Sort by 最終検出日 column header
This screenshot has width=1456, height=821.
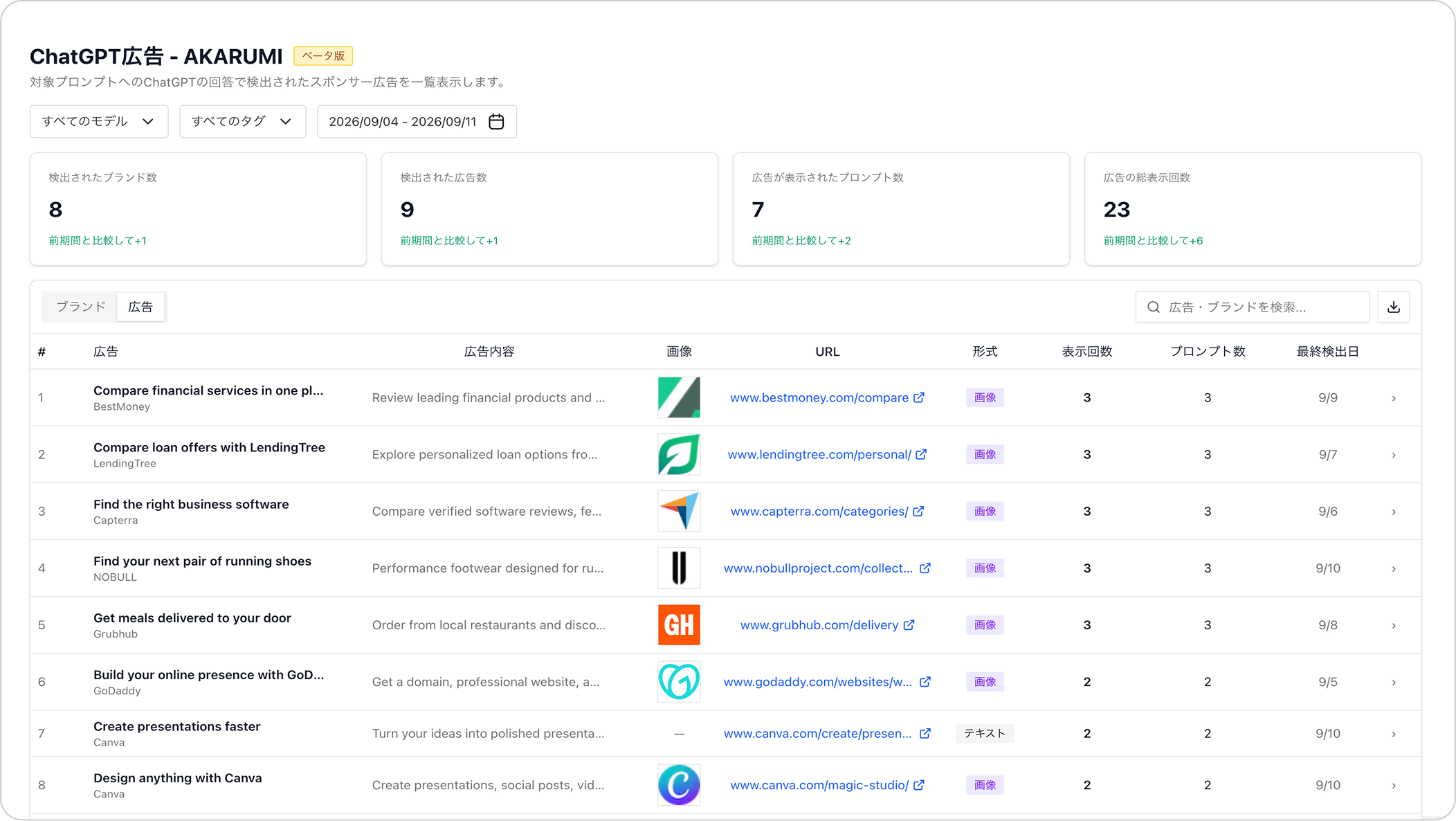click(x=1327, y=352)
